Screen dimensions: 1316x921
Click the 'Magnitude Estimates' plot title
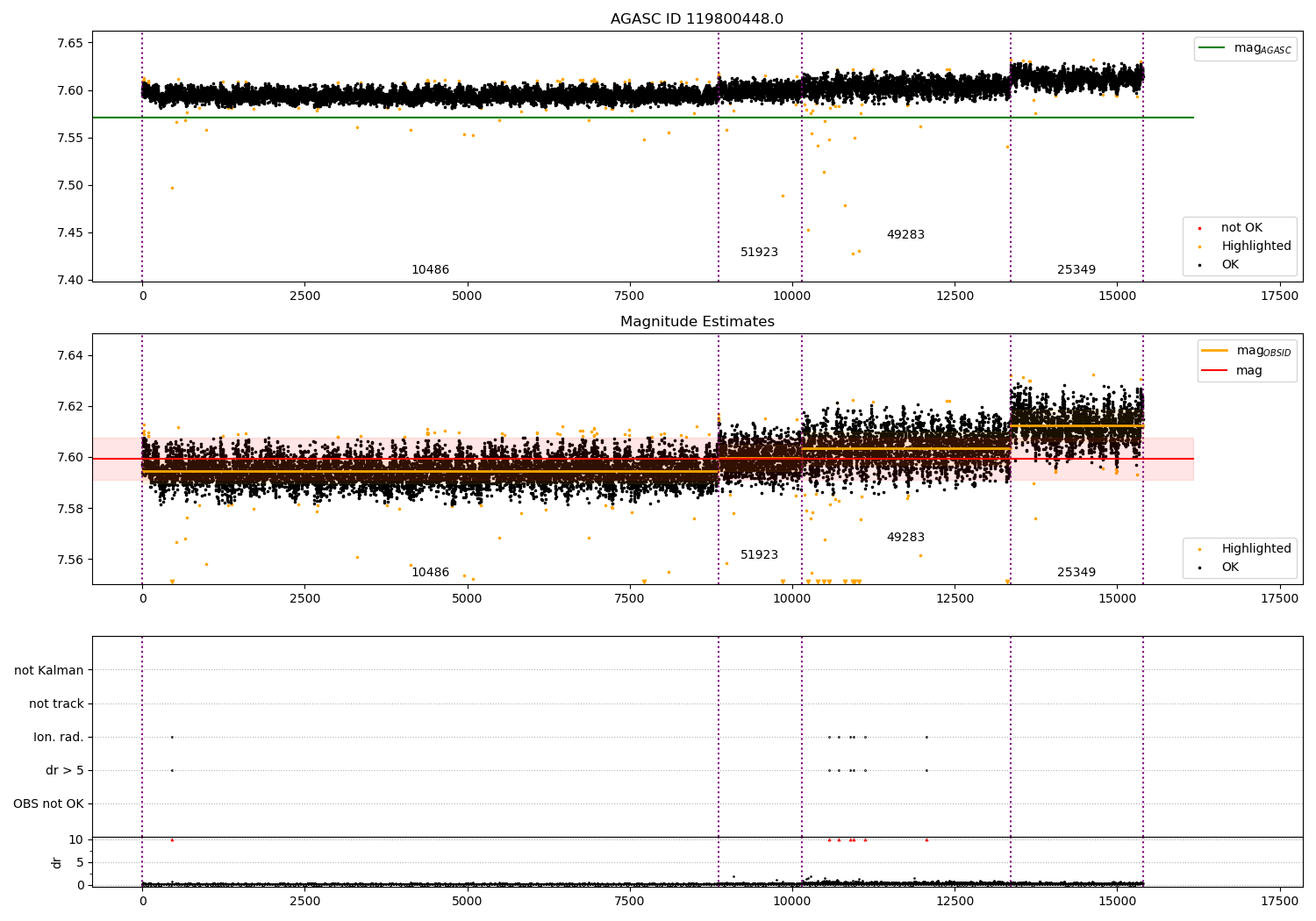click(x=697, y=322)
